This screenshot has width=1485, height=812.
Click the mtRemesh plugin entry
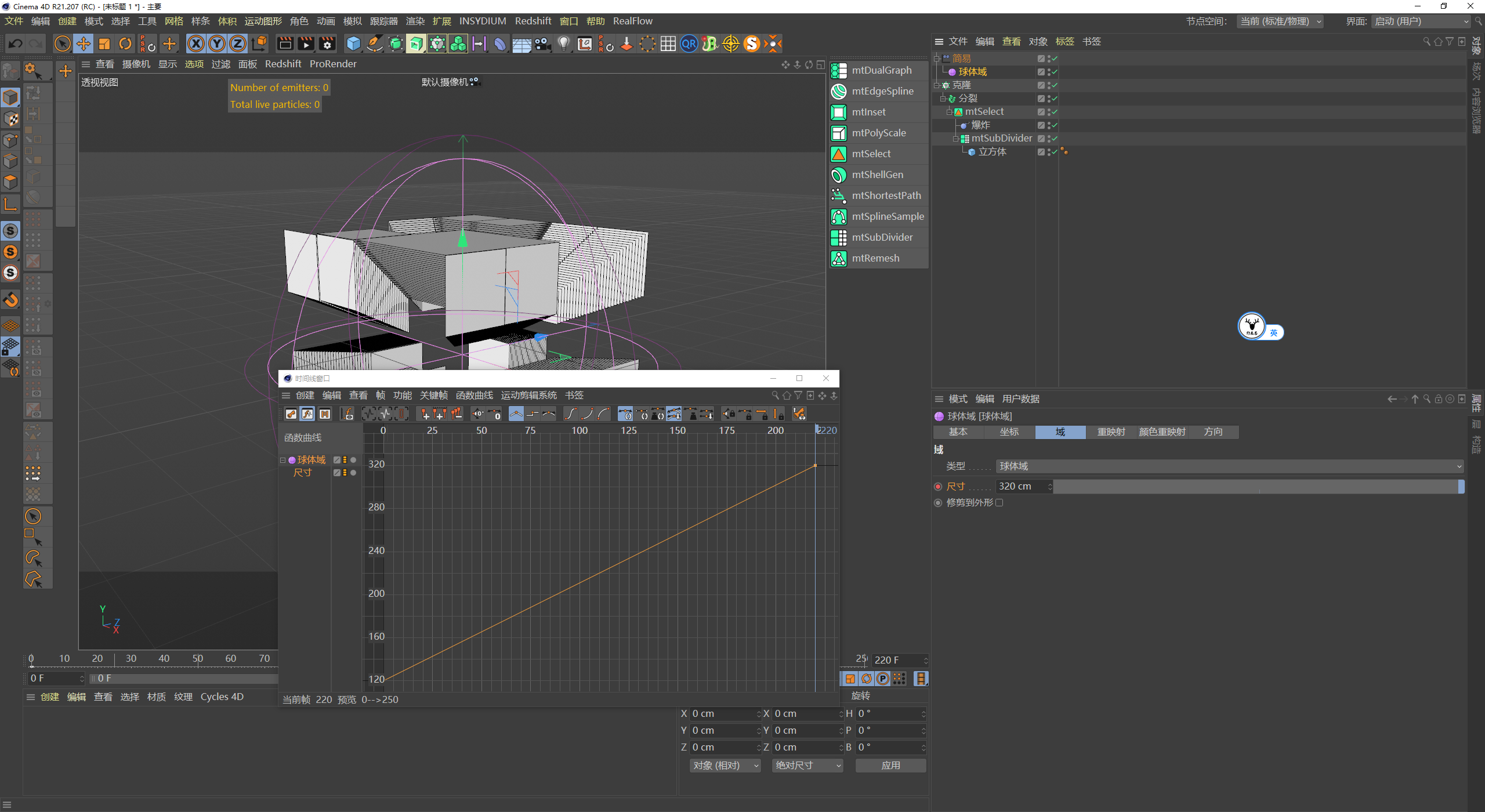[875, 258]
